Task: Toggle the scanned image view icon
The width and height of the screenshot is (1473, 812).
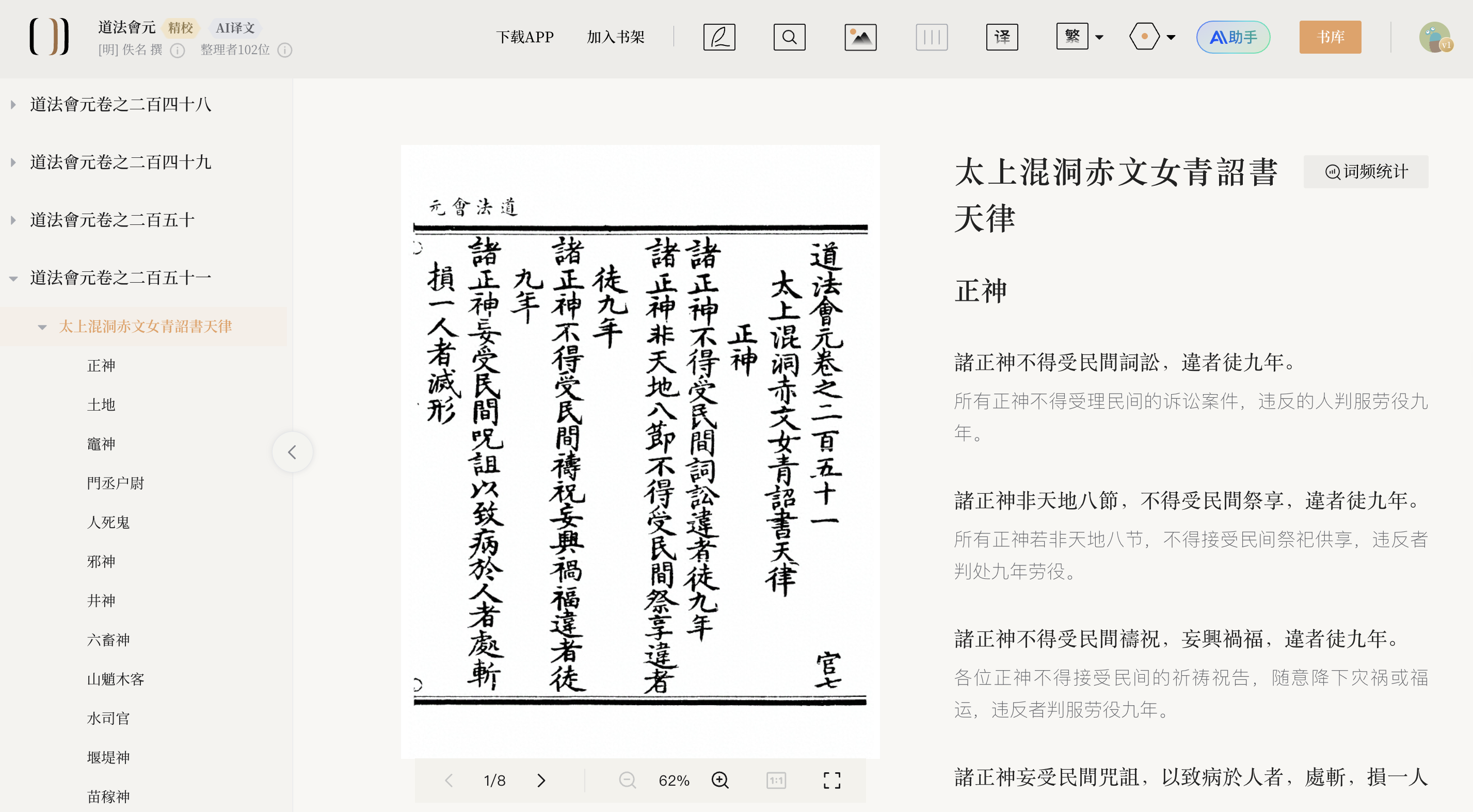Action: [x=860, y=37]
